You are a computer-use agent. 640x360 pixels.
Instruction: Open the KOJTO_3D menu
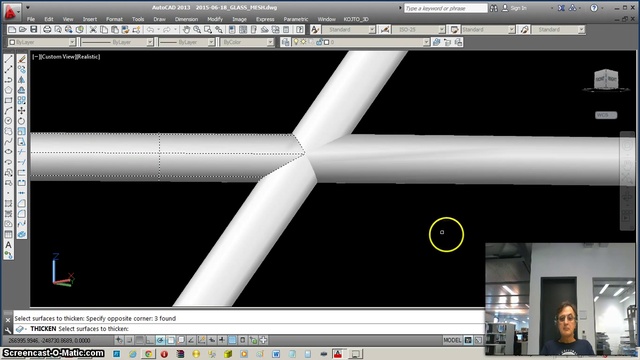pyautogui.click(x=356, y=19)
